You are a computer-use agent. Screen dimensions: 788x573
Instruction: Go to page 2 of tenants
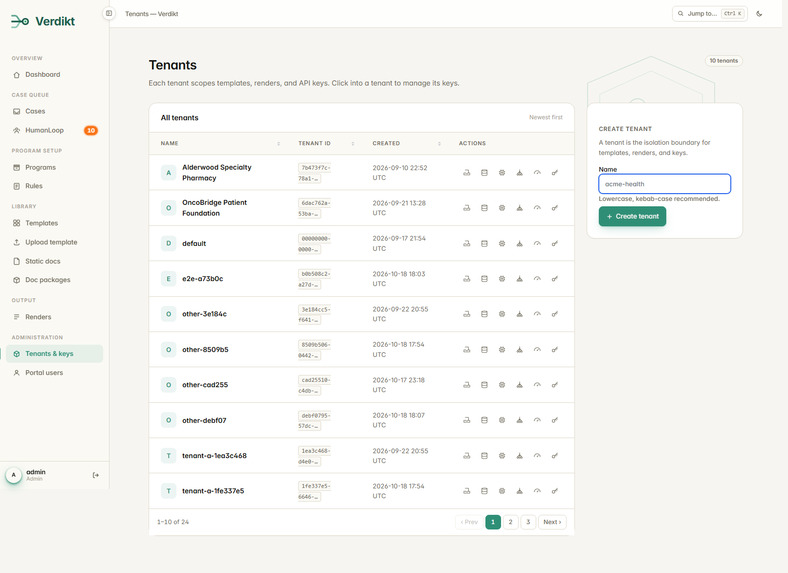click(510, 522)
